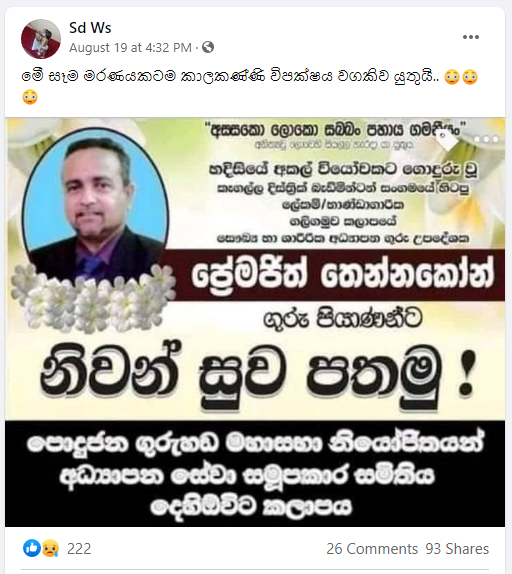The width and height of the screenshot is (512, 574).
Task: Click the oval portrait photo in the image
Action: coord(96,207)
